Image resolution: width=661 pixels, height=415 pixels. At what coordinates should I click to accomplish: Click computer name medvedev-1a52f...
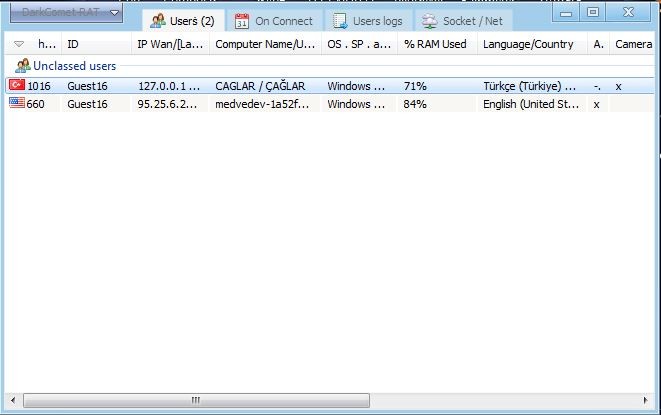262,104
